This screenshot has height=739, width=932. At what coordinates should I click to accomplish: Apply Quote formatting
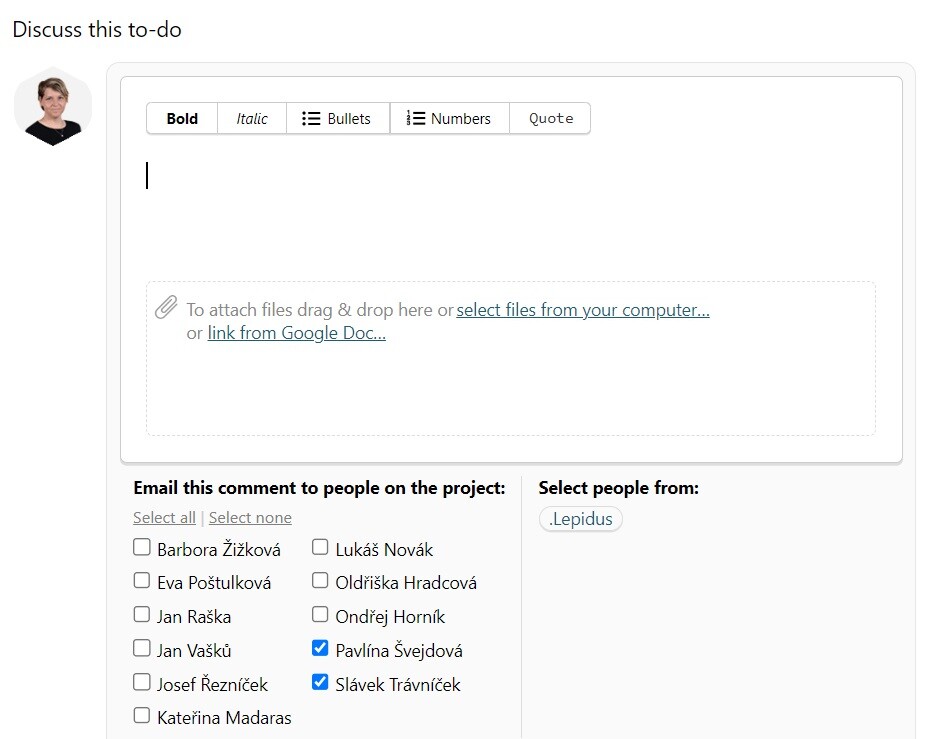click(550, 118)
